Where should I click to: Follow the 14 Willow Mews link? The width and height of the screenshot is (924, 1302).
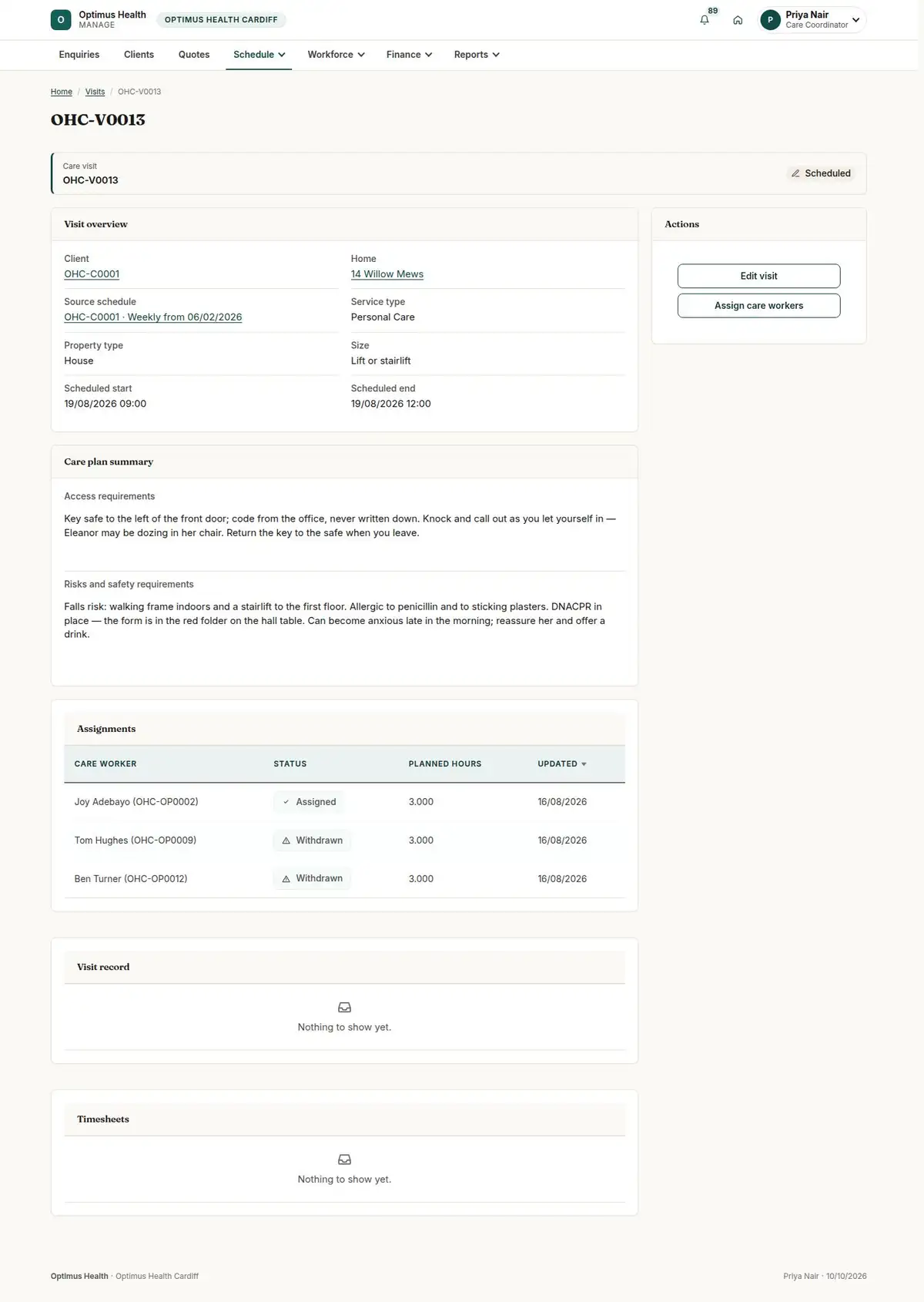(x=387, y=274)
